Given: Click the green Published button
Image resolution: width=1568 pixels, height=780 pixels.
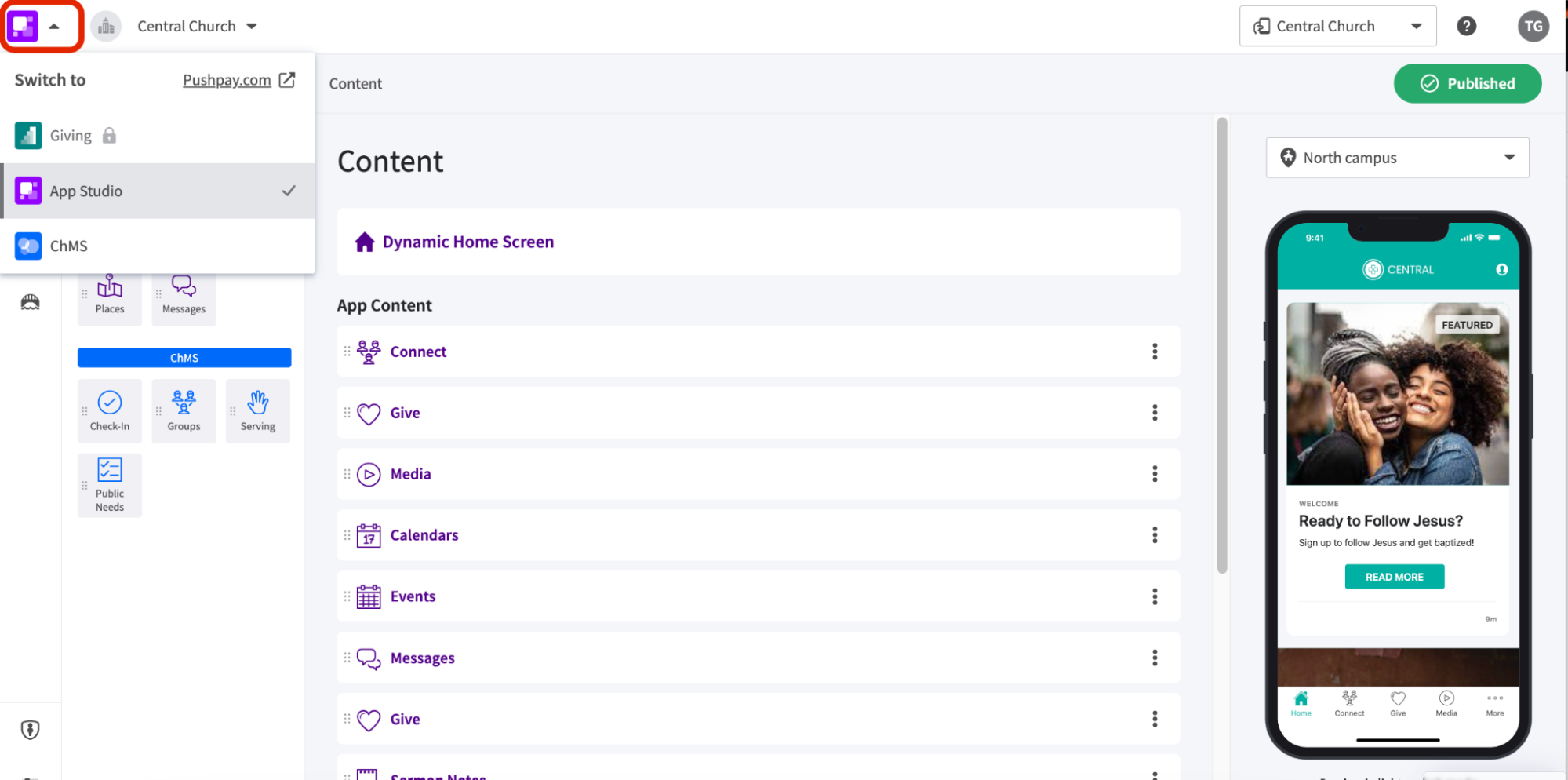Looking at the screenshot, I should point(1467,83).
